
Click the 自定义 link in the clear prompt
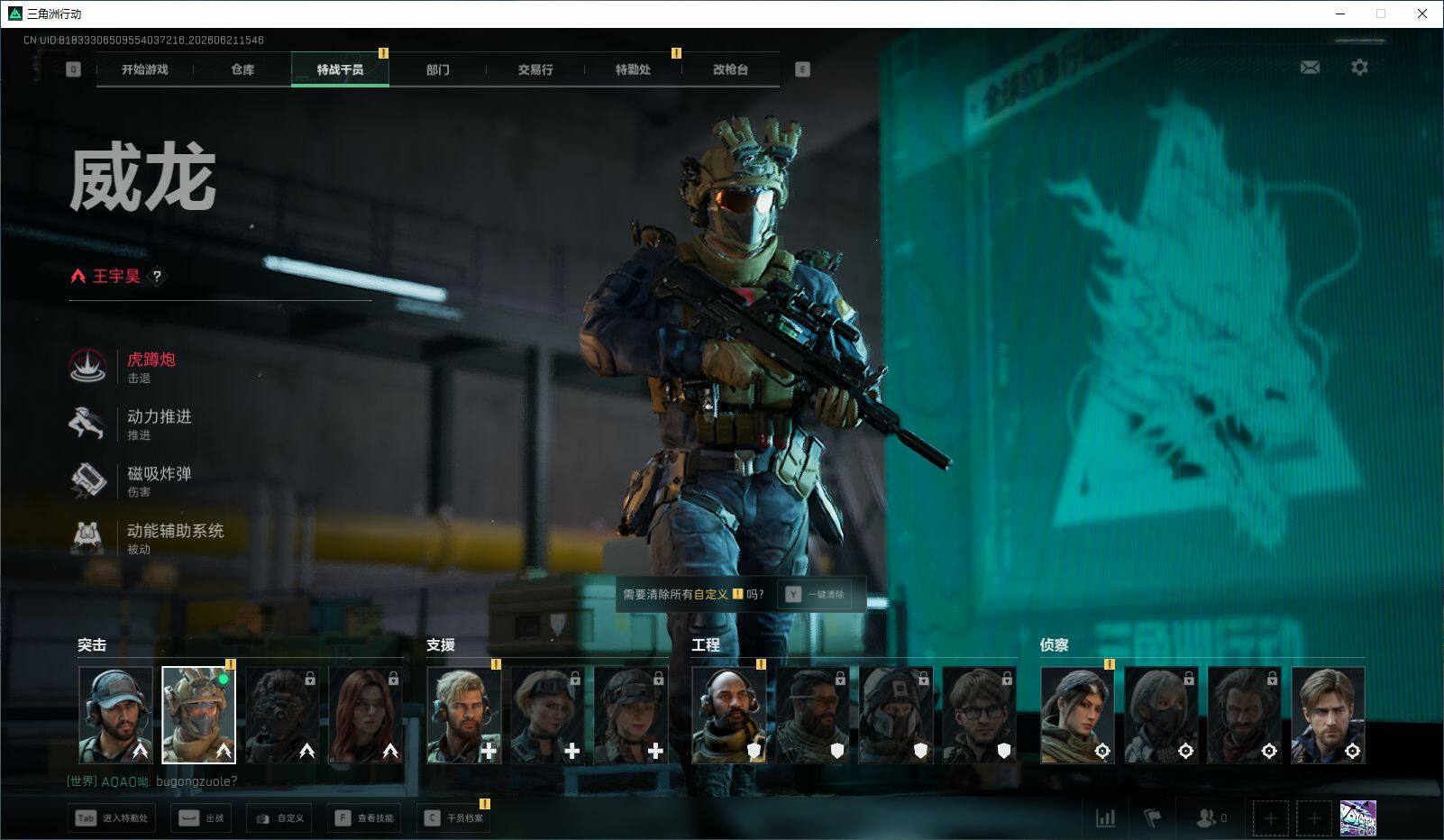tap(710, 594)
